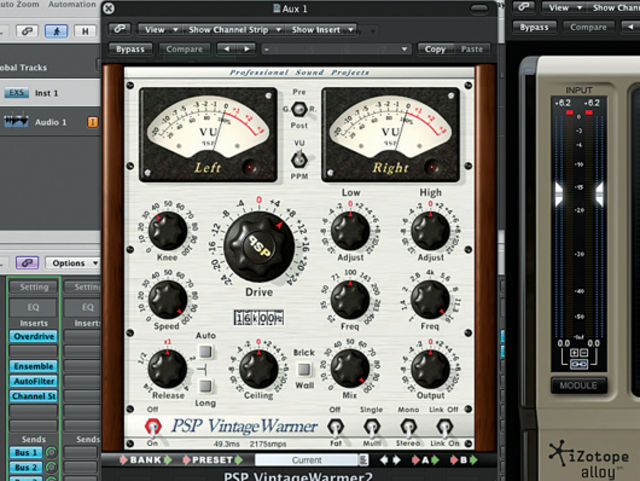This screenshot has width=640, height=481.
Task: Click the Low Freq knob
Action: tap(350, 299)
